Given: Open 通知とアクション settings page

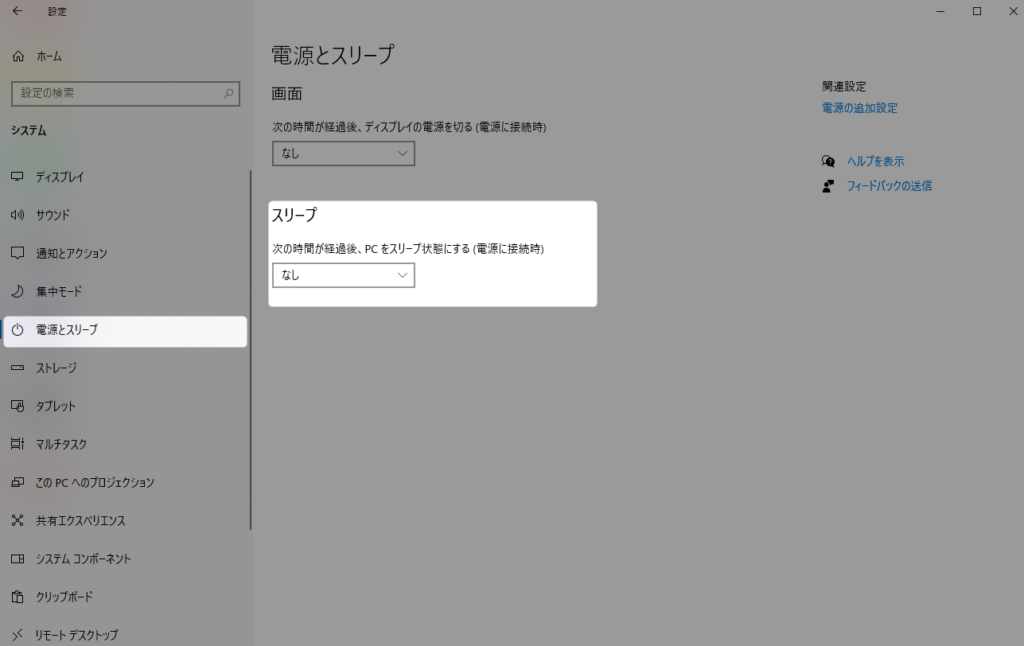Looking at the screenshot, I should pos(71,254).
